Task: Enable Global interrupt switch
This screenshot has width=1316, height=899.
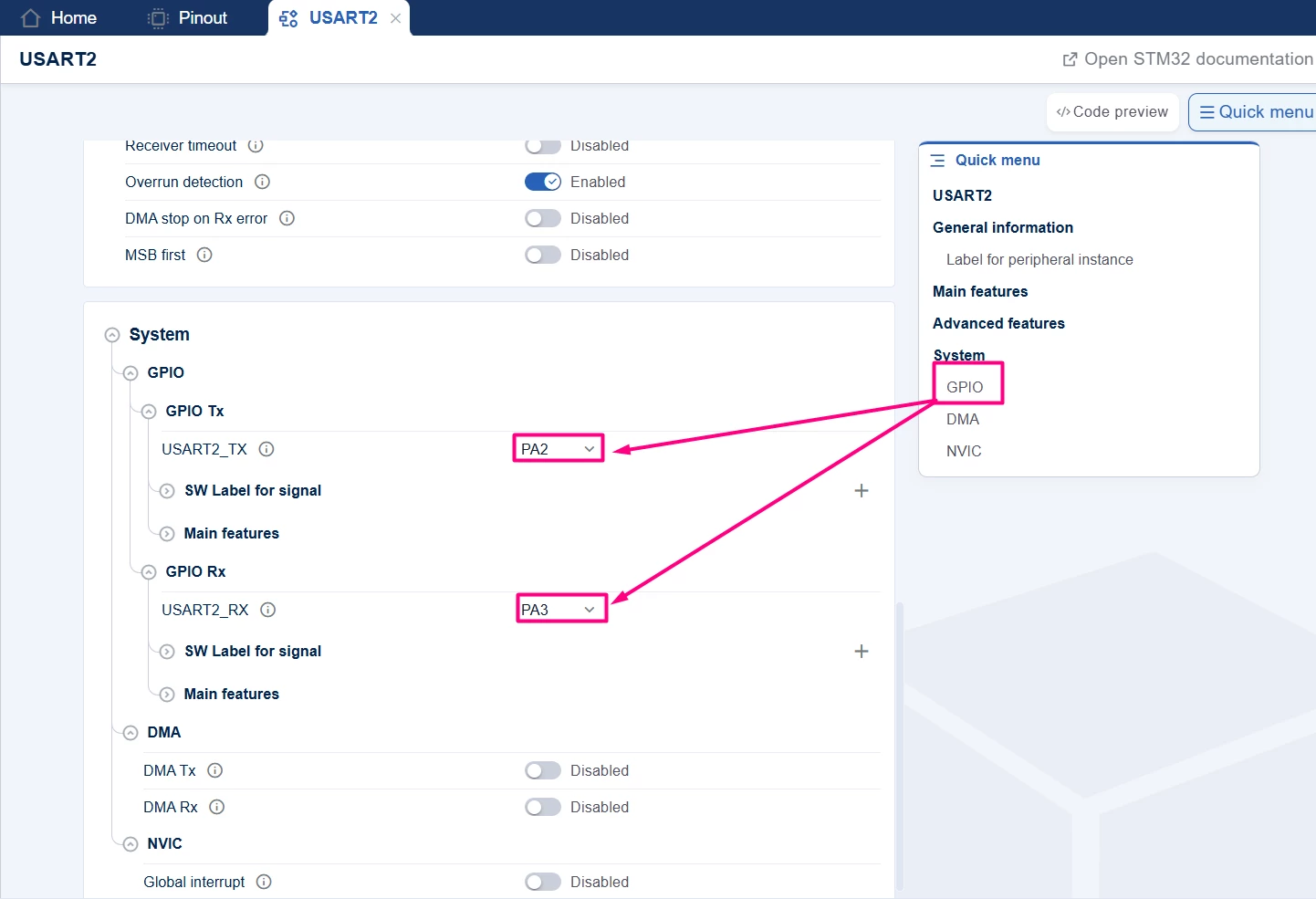Action: coord(543,882)
